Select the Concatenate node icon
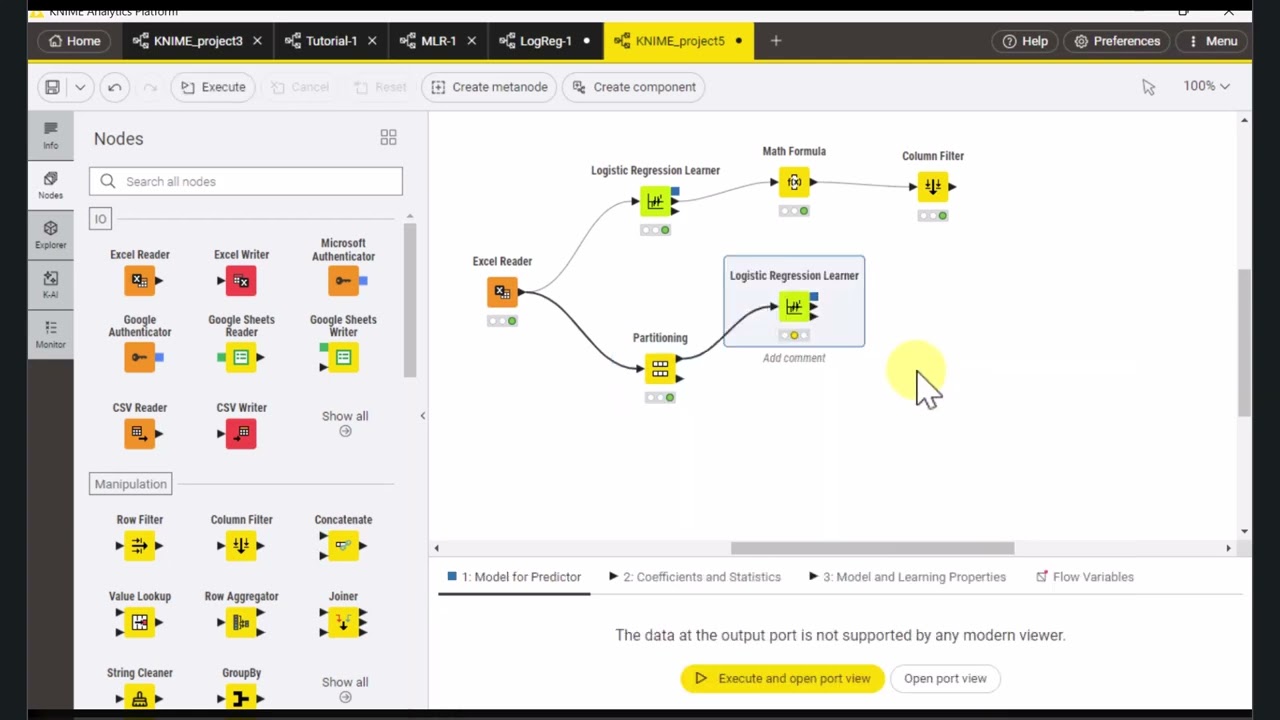Screen dimensions: 1280x720 point(343,545)
